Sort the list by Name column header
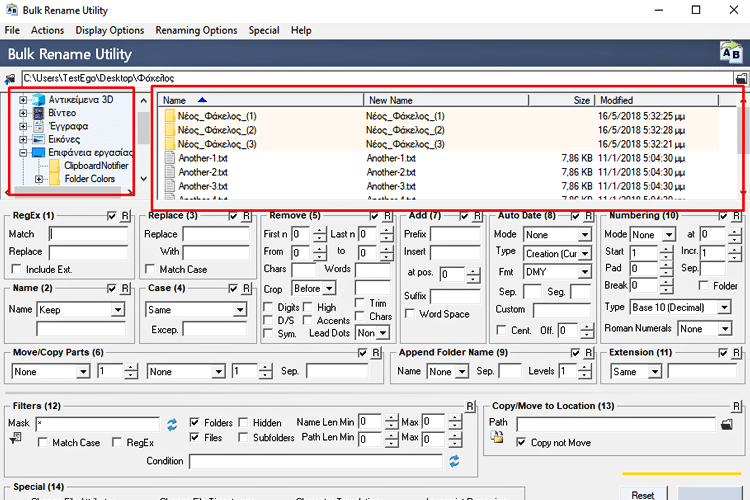Image resolution: width=750 pixels, height=500 pixels. [261, 100]
